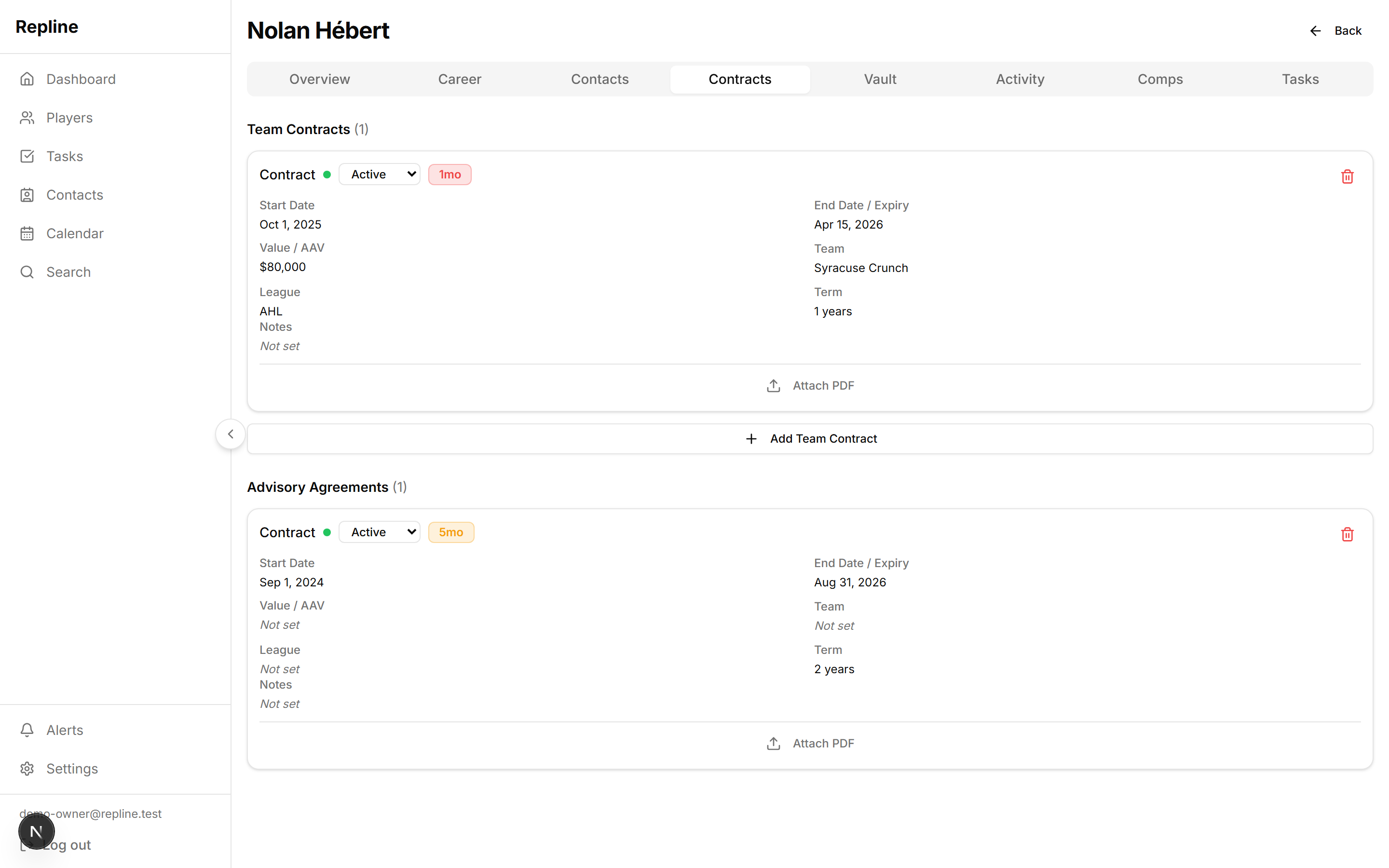Delete the advisory agreement contract
This screenshot has height=868, width=1389.
click(1347, 534)
